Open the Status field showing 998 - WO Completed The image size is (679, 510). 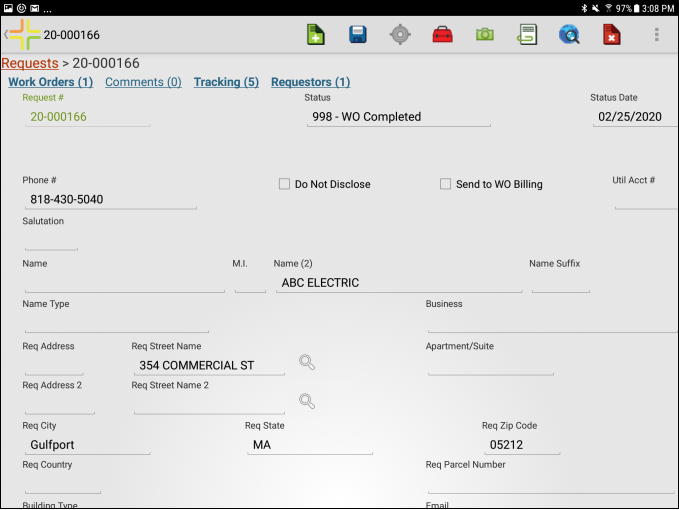(398, 117)
